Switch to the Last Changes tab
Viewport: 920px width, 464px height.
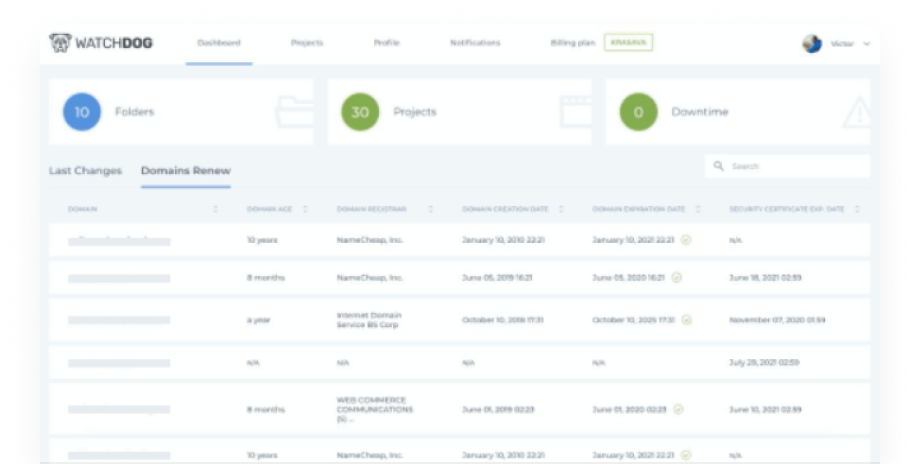click(85, 171)
